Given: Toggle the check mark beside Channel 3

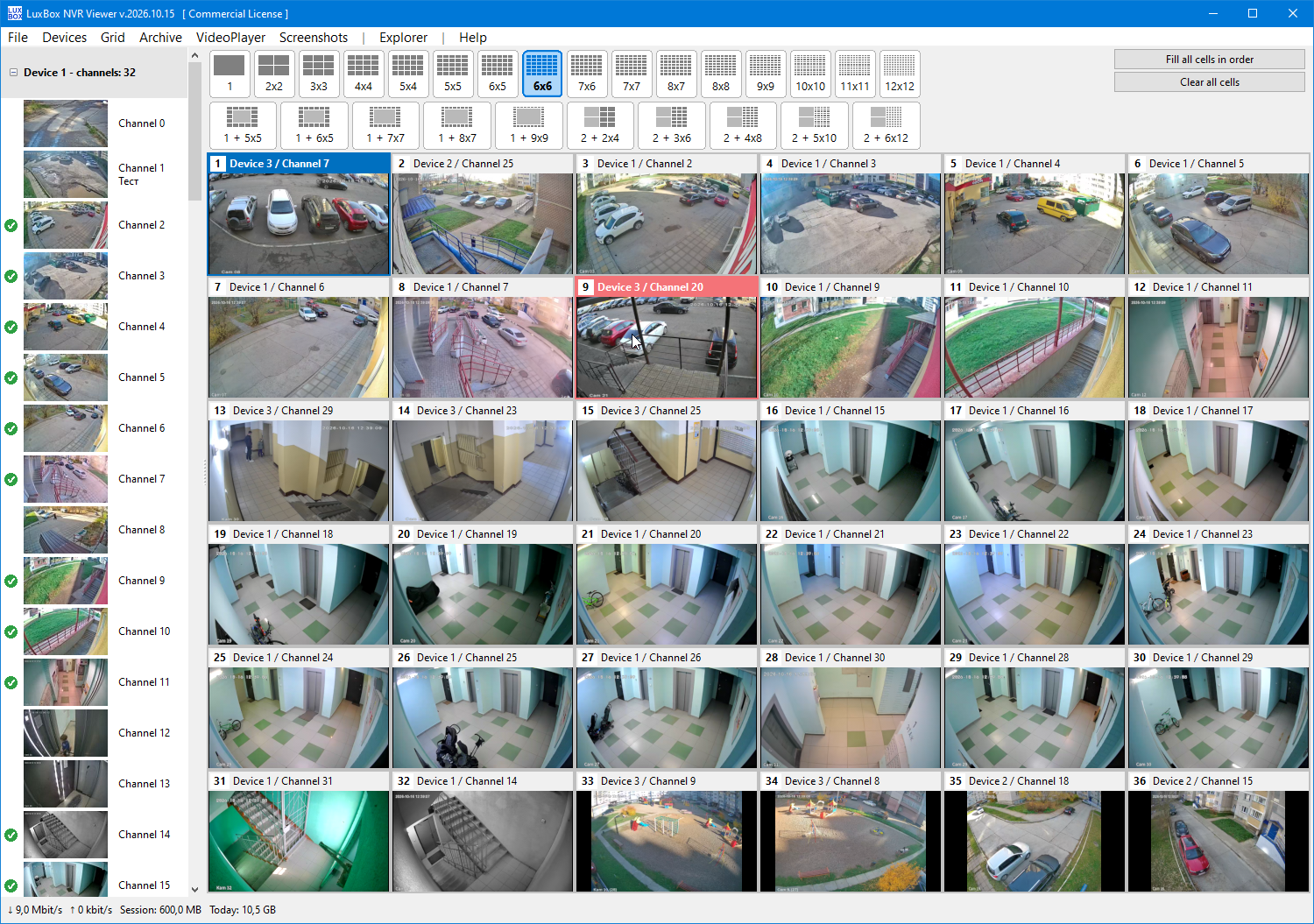Looking at the screenshot, I should [x=11, y=276].
